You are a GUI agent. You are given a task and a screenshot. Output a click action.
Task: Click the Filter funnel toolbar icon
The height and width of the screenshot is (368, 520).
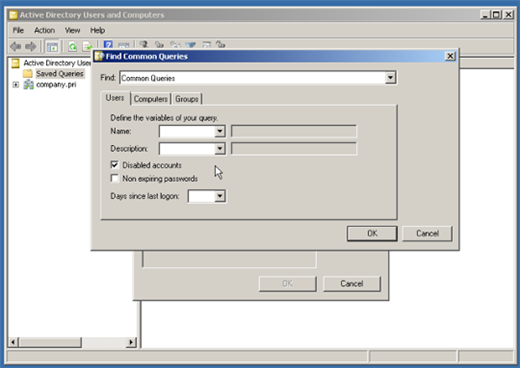[x=191, y=45]
